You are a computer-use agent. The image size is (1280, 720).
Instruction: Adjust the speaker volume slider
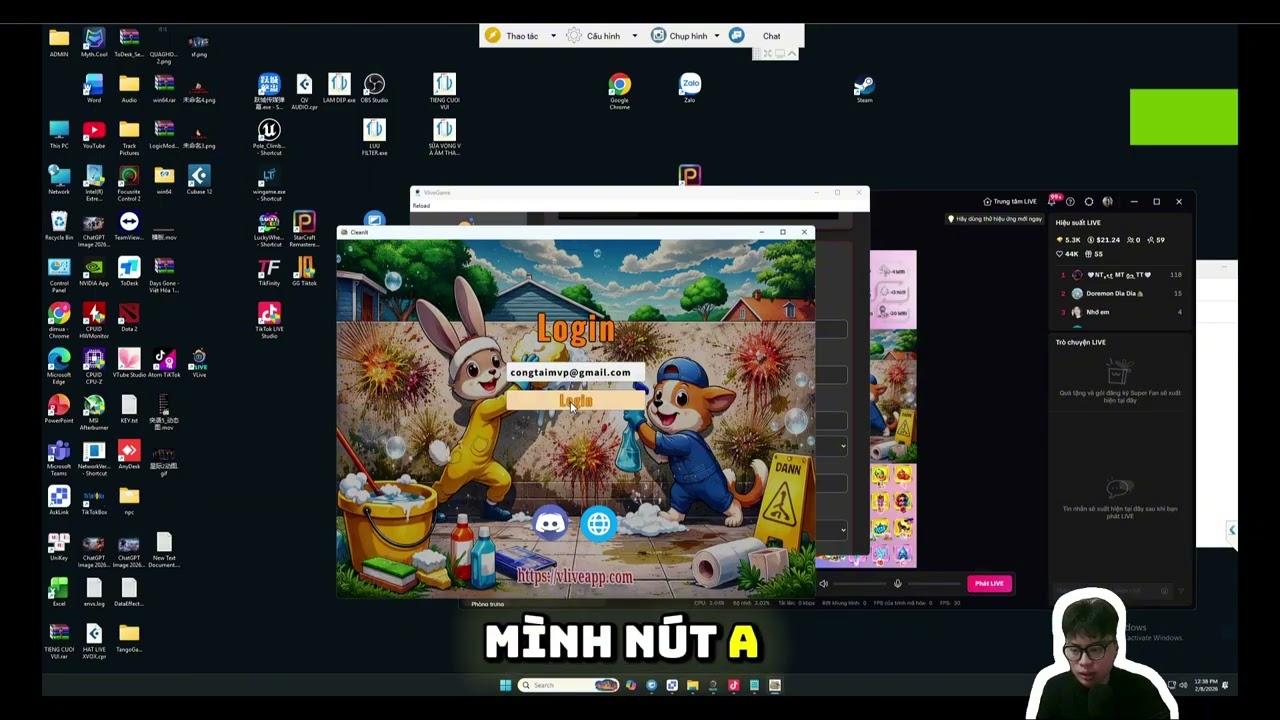[x=859, y=584]
